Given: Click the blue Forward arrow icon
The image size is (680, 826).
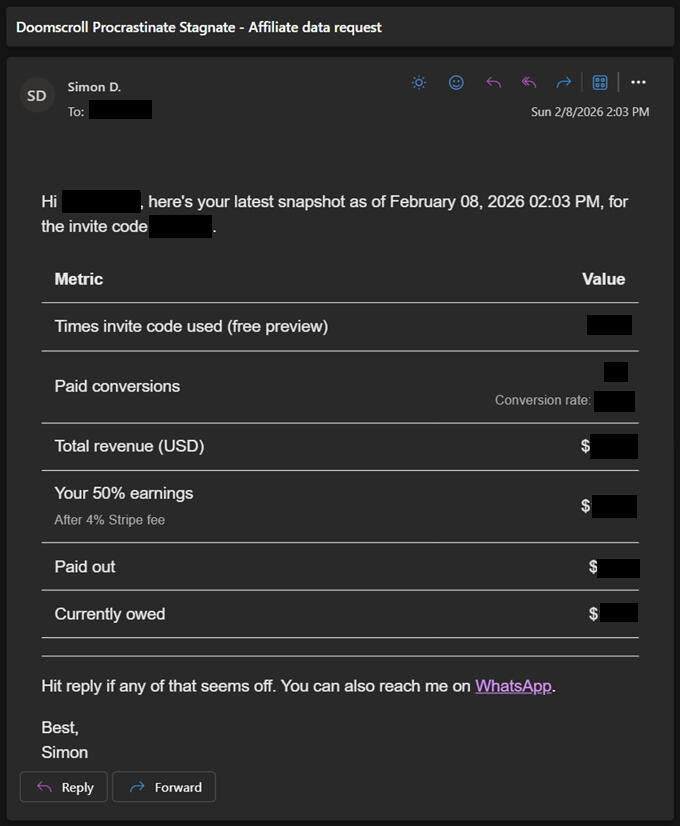Looking at the screenshot, I should pyautogui.click(x=563, y=82).
